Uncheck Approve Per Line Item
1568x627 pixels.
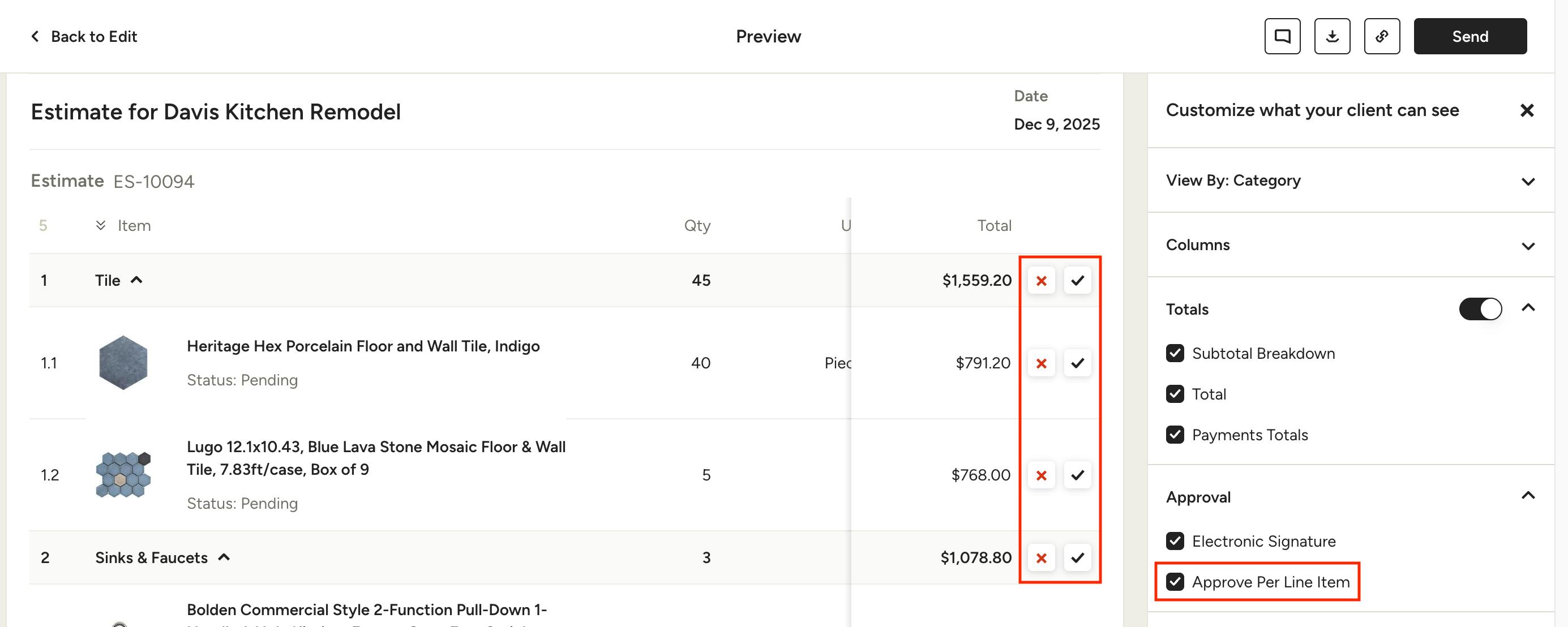(1175, 582)
